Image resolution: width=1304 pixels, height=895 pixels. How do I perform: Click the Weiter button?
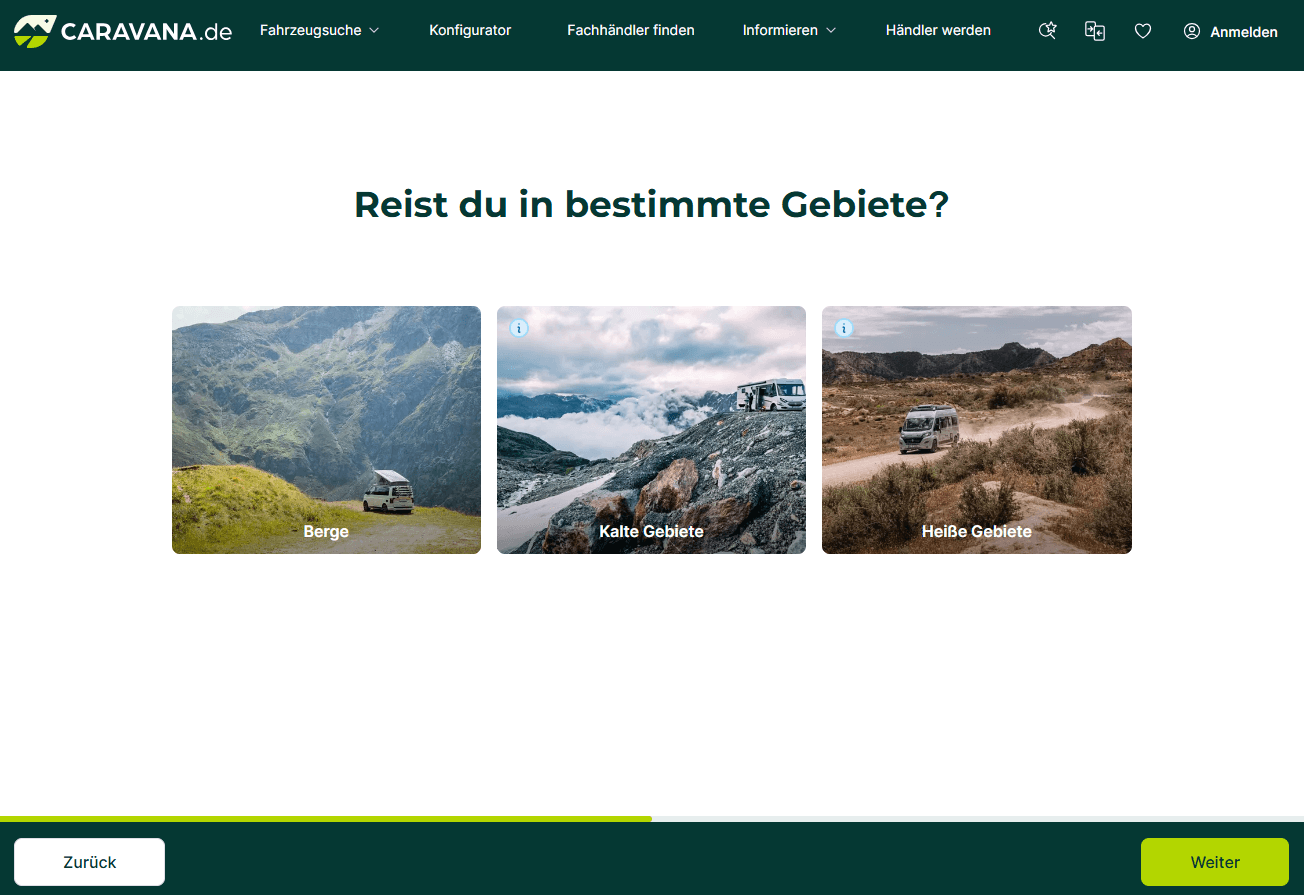[x=1215, y=862]
